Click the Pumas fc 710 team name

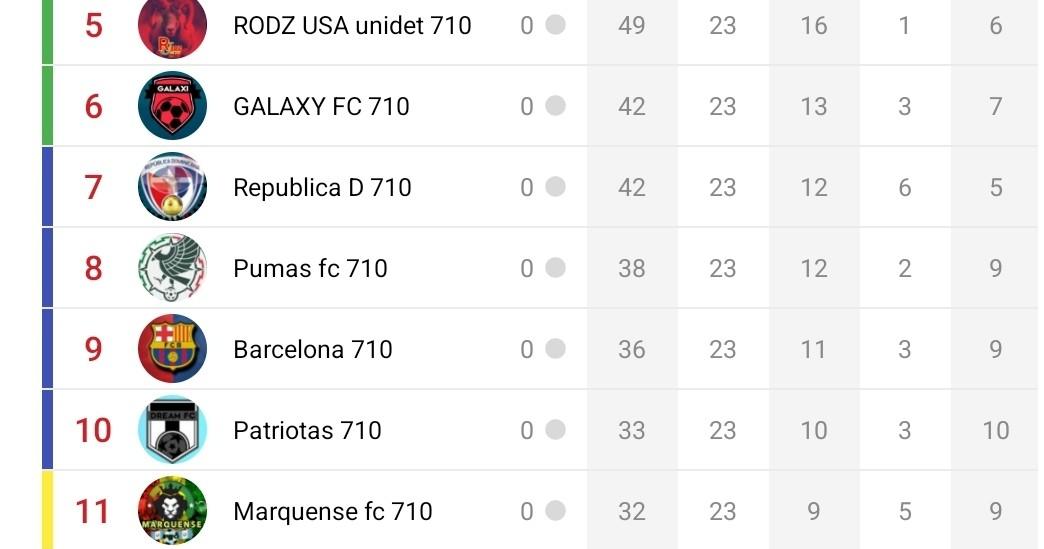(310, 268)
